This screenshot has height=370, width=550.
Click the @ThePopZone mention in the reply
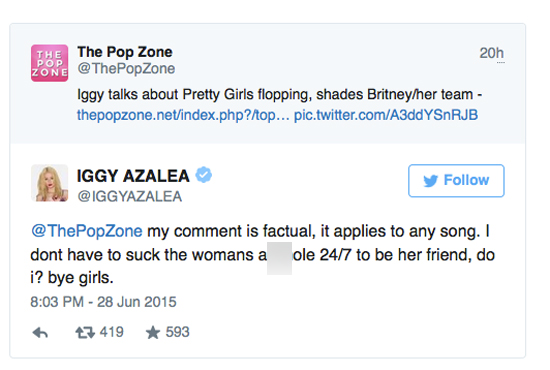pyautogui.click(x=87, y=231)
